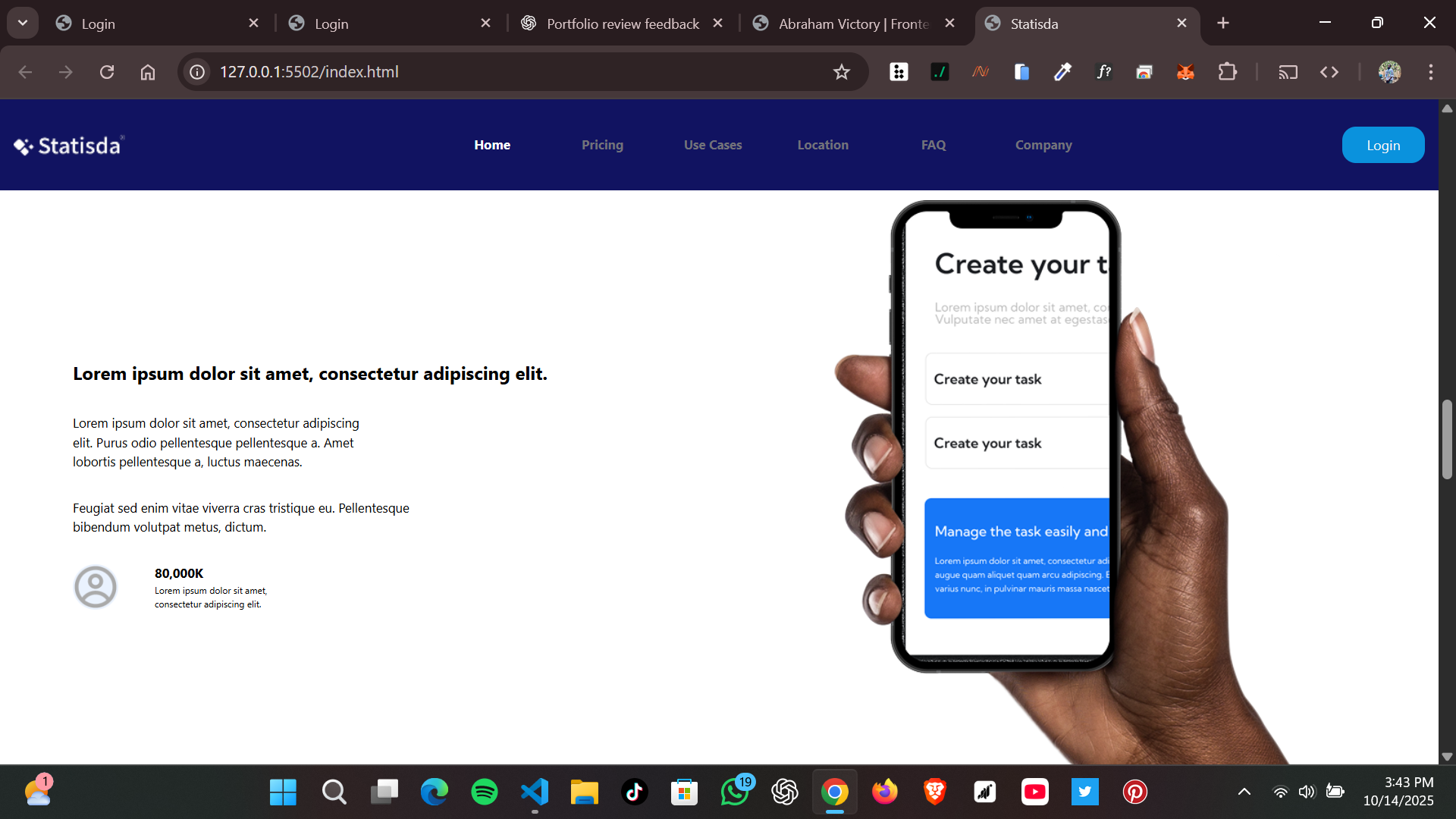Open the fonts finder f? extension
1456x819 pixels.
(x=1103, y=72)
